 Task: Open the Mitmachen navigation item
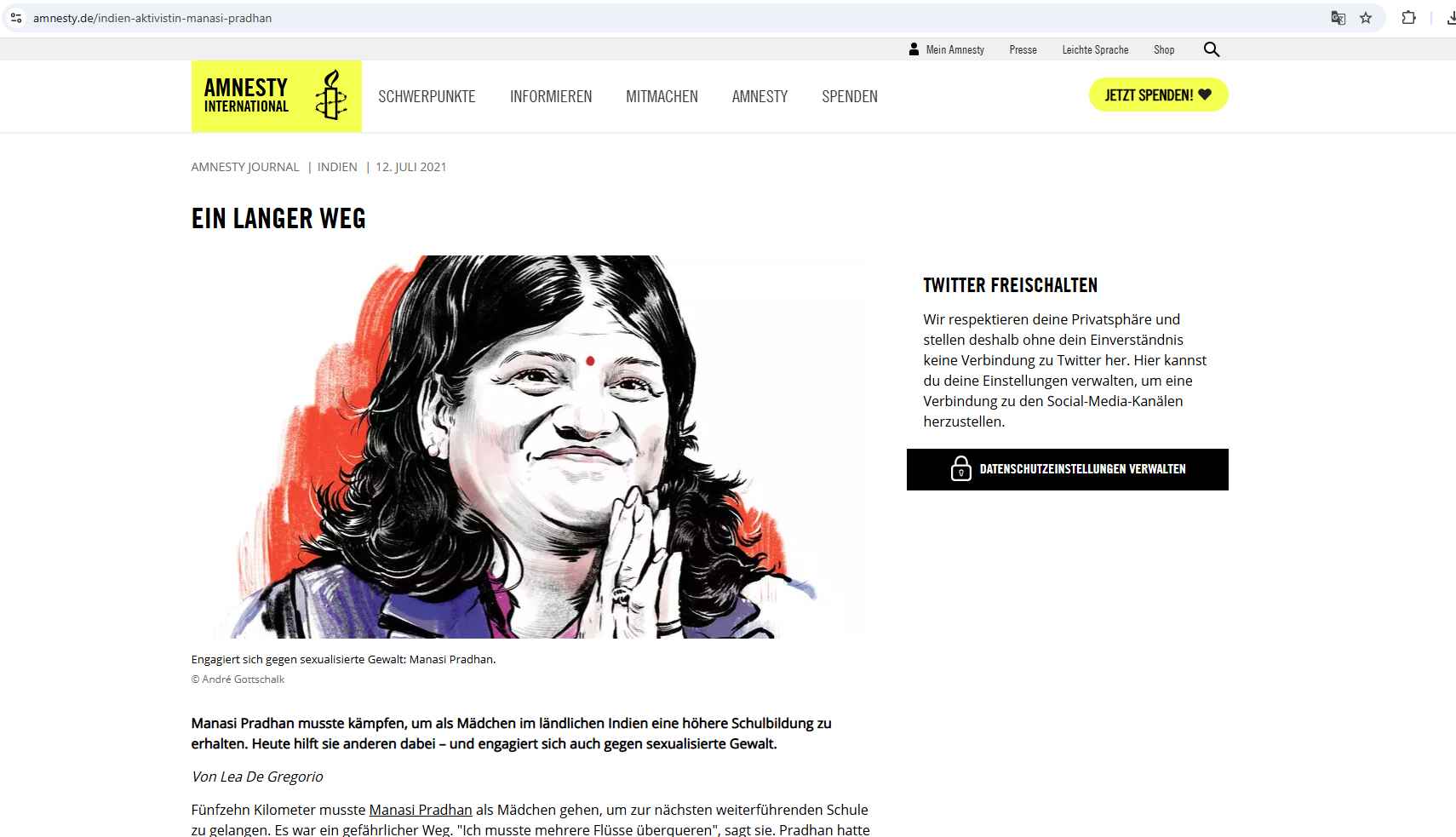(x=662, y=96)
